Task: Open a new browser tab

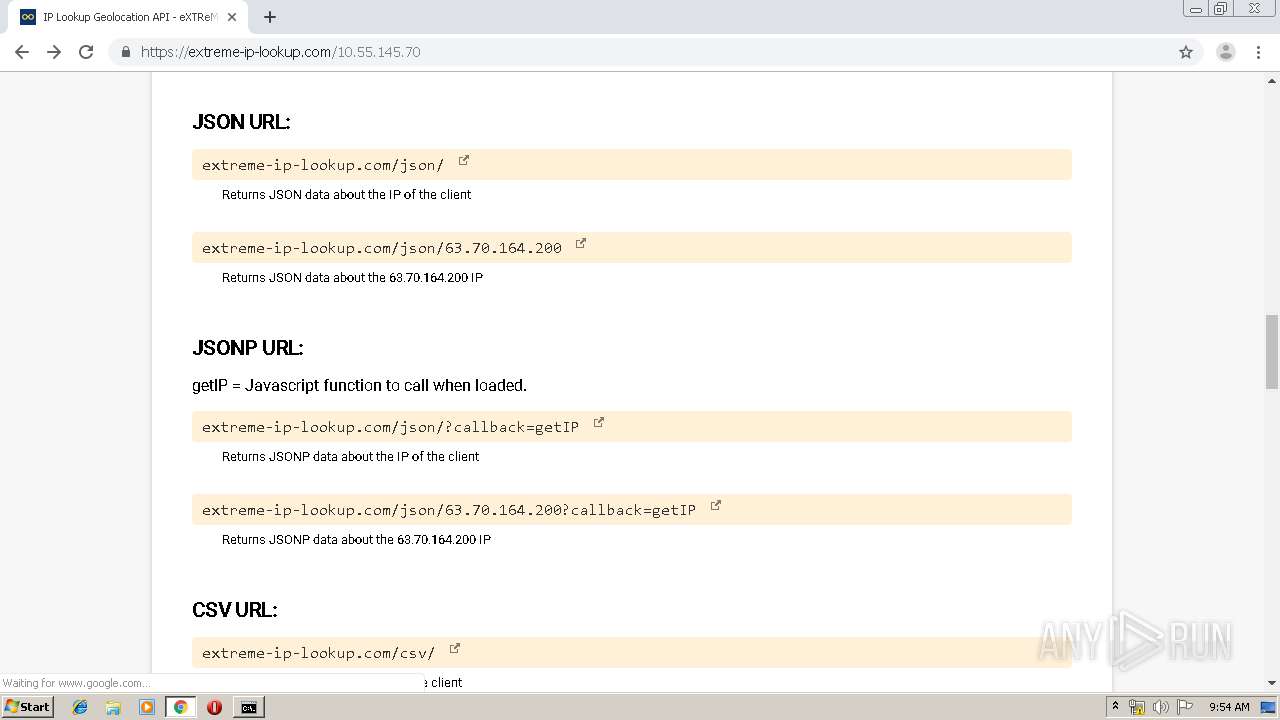Action: [270, 17]
